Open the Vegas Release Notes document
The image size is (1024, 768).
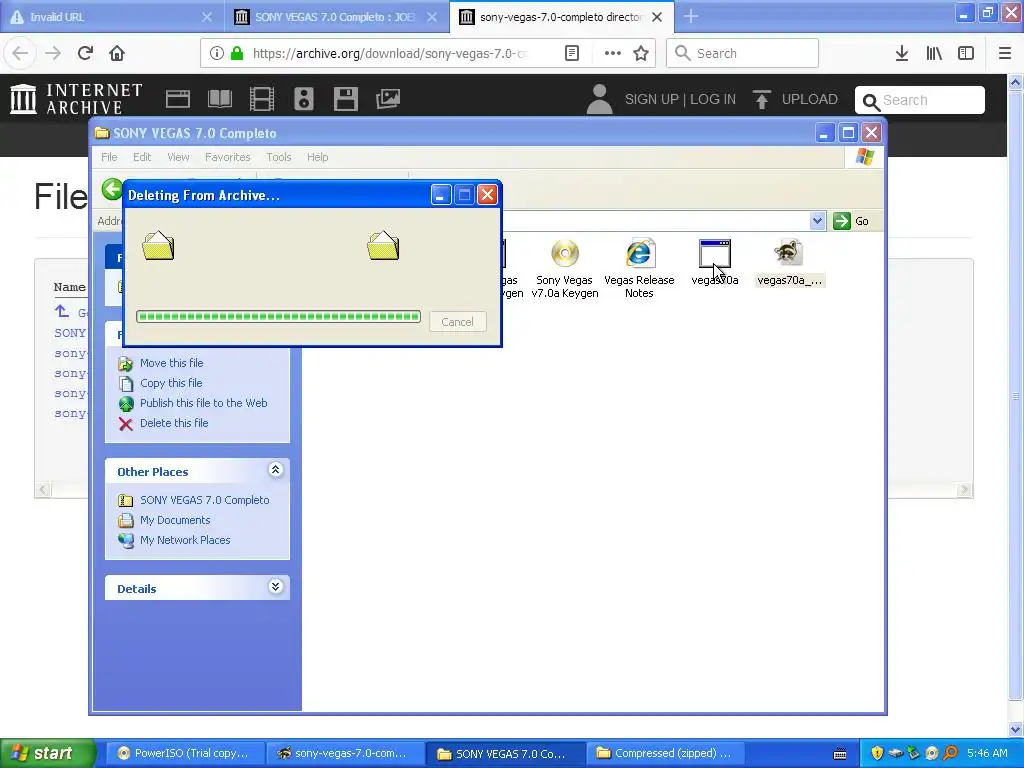click(639, 268)
